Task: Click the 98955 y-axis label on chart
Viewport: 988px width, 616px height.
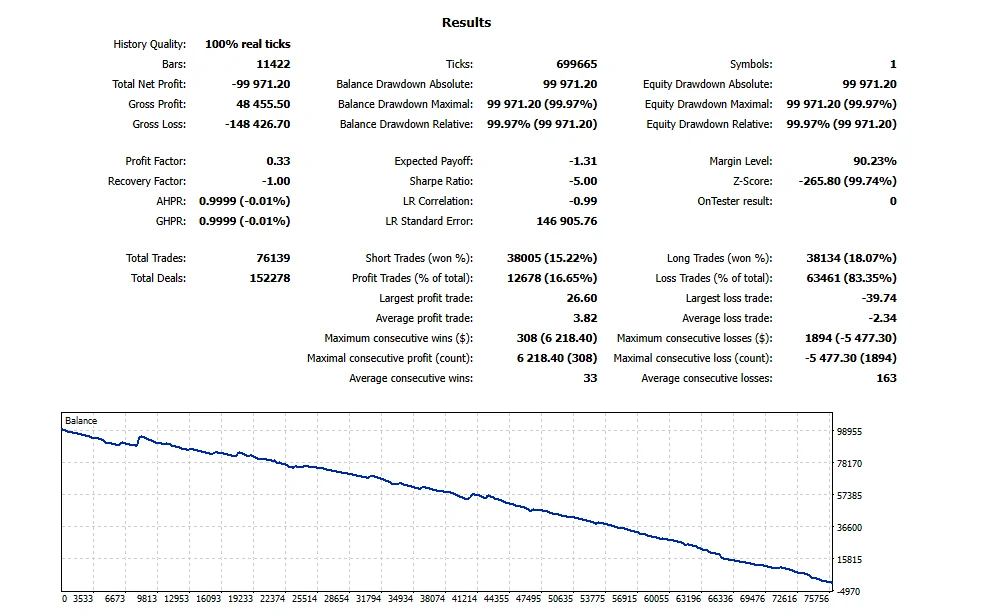Action: tap(849, 431)
